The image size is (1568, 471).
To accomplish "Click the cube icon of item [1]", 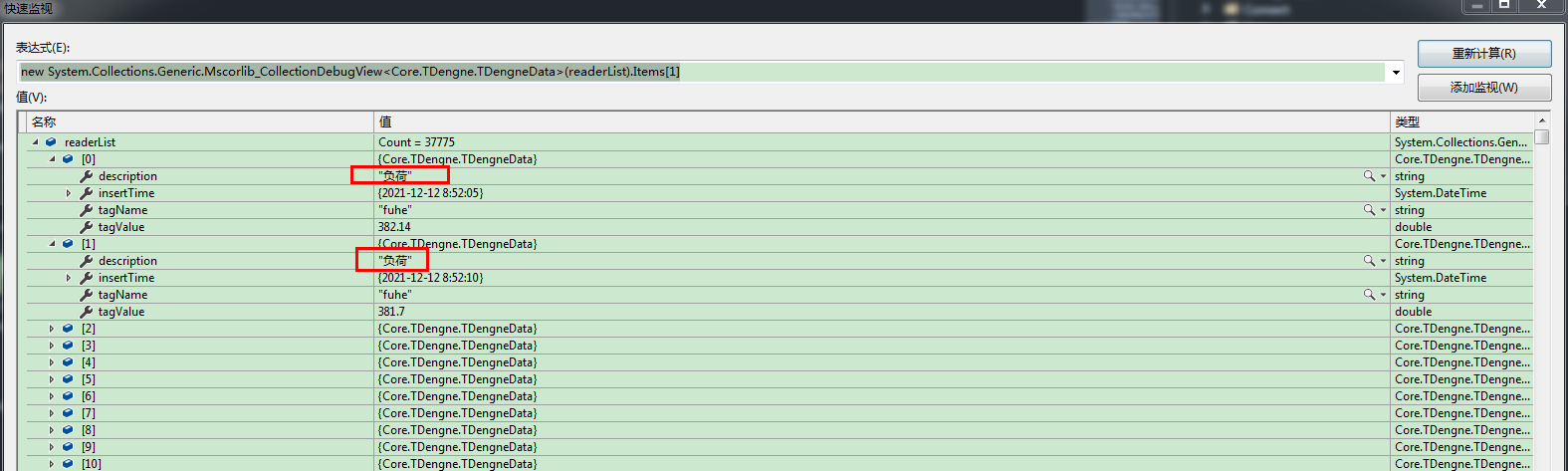I will [68, 244].
